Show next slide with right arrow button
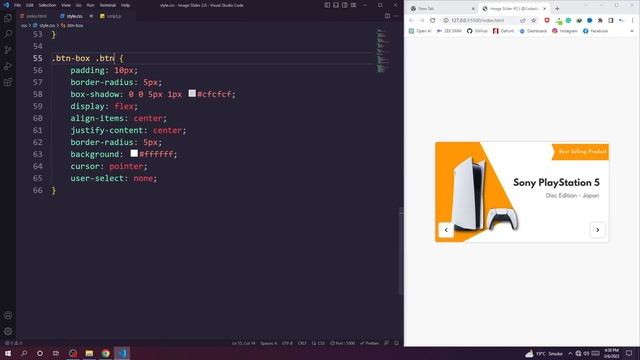This screenshot has height=360, width=640. 598,230
